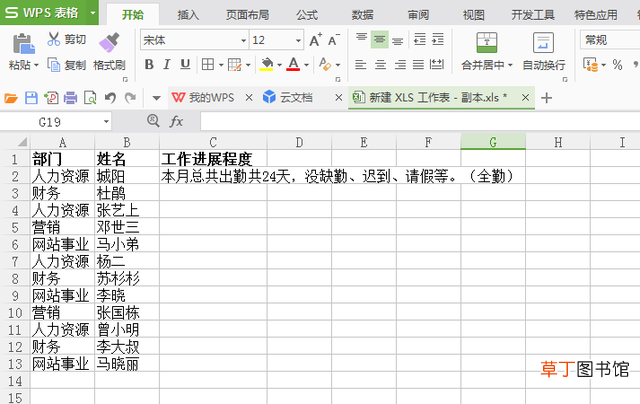Switch to View tab
Screen dimensions: 640x404
[x=473, y=16]
